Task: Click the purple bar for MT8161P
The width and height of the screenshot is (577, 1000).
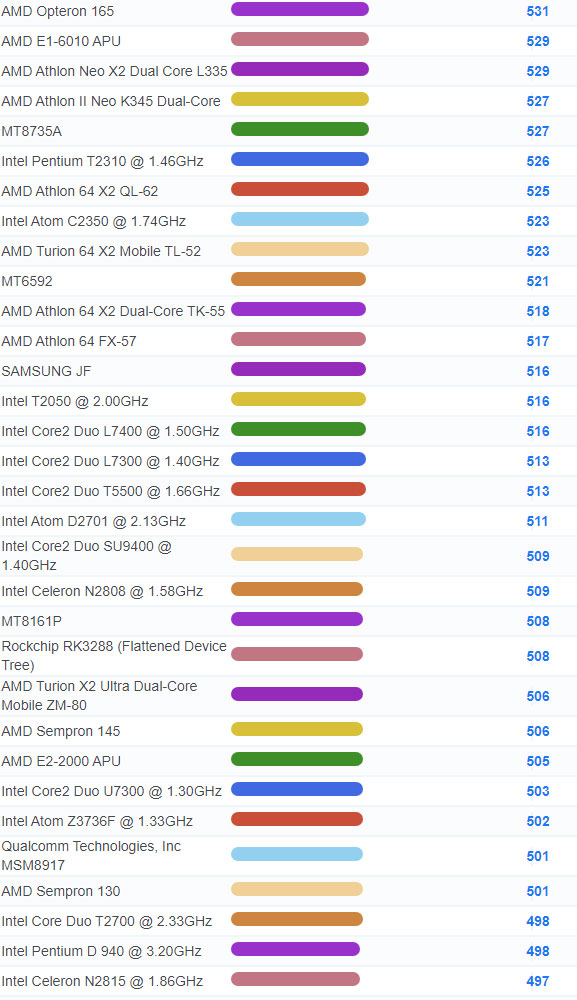Action: tap(296, 619)
